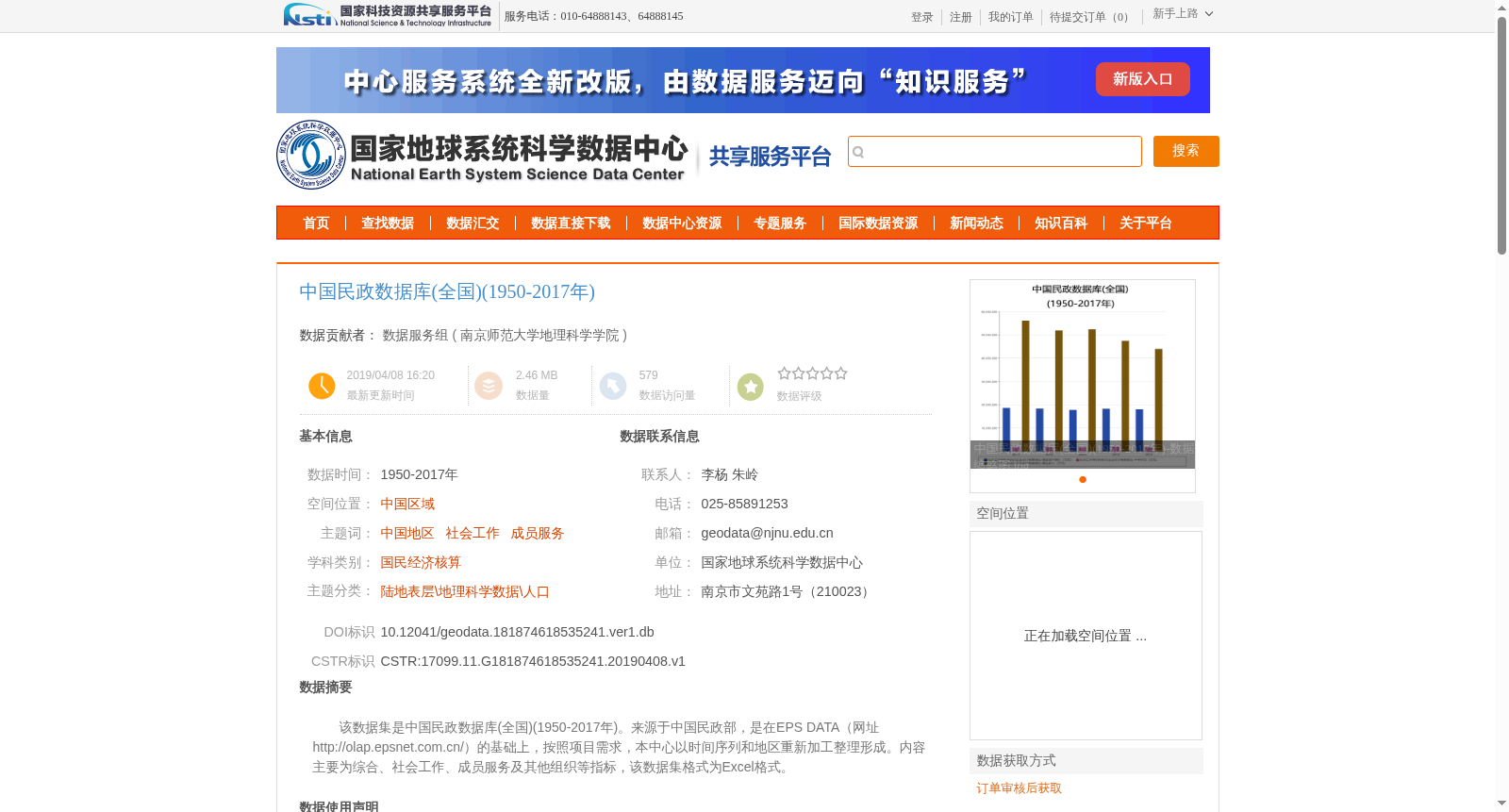Click the magnifier icon inside search box
This screenshot has height=812, width=1509.
858,152
